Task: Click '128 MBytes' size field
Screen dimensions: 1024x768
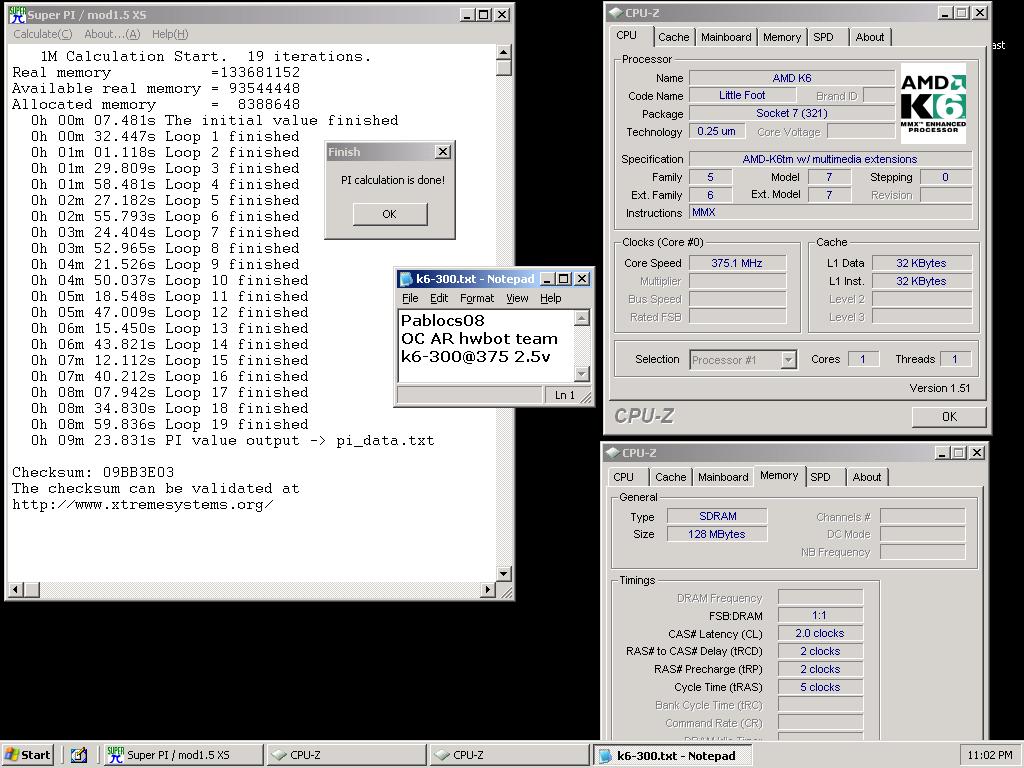Action: 717,534
